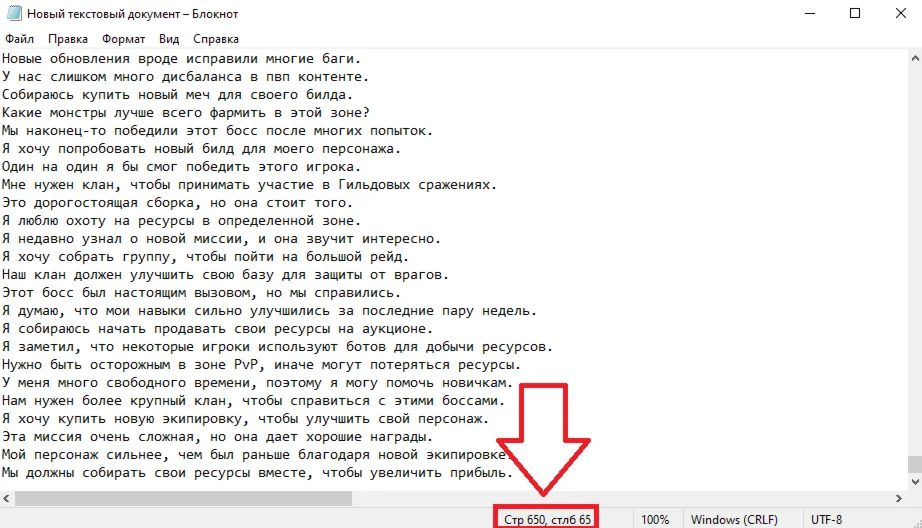Click line 'Я недавно узнал о новой миссии'
The width and height of the screenshot is (922, 528).
click(x=222, y=239)
